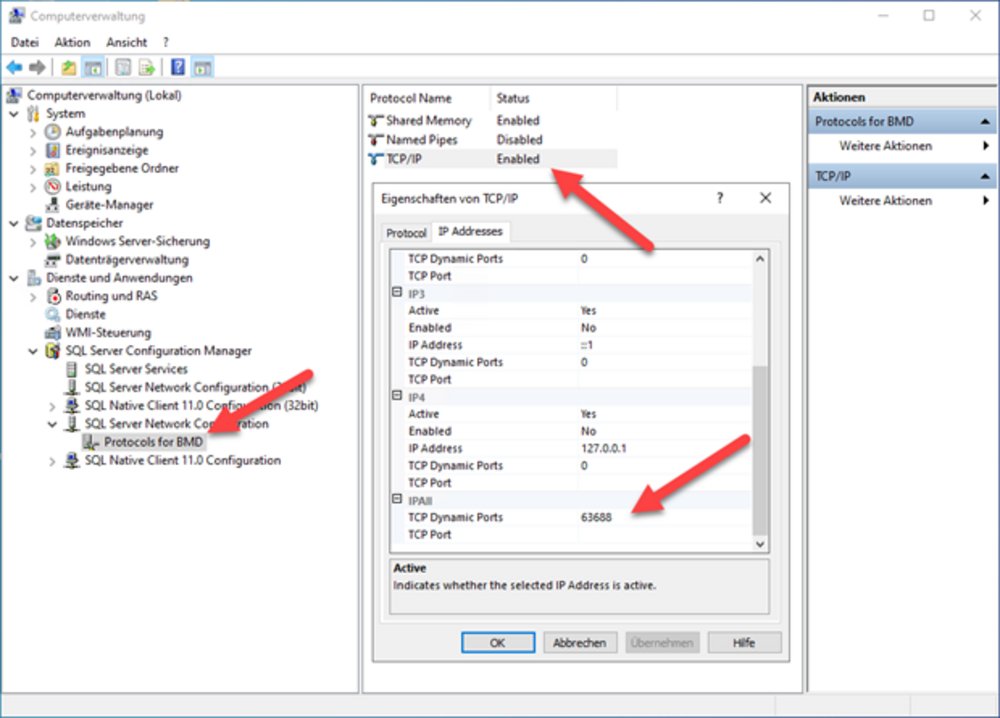The image size is (1000, 718).
Task: Collapse the IPAll section
Action: (397, 499)
